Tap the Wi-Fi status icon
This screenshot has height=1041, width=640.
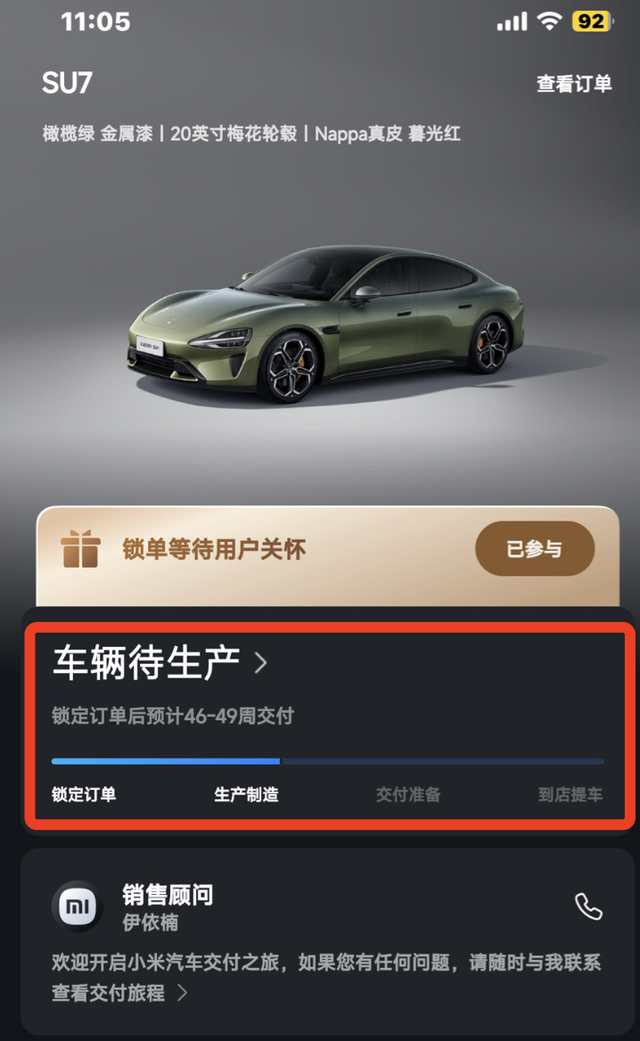coord(548,22)
